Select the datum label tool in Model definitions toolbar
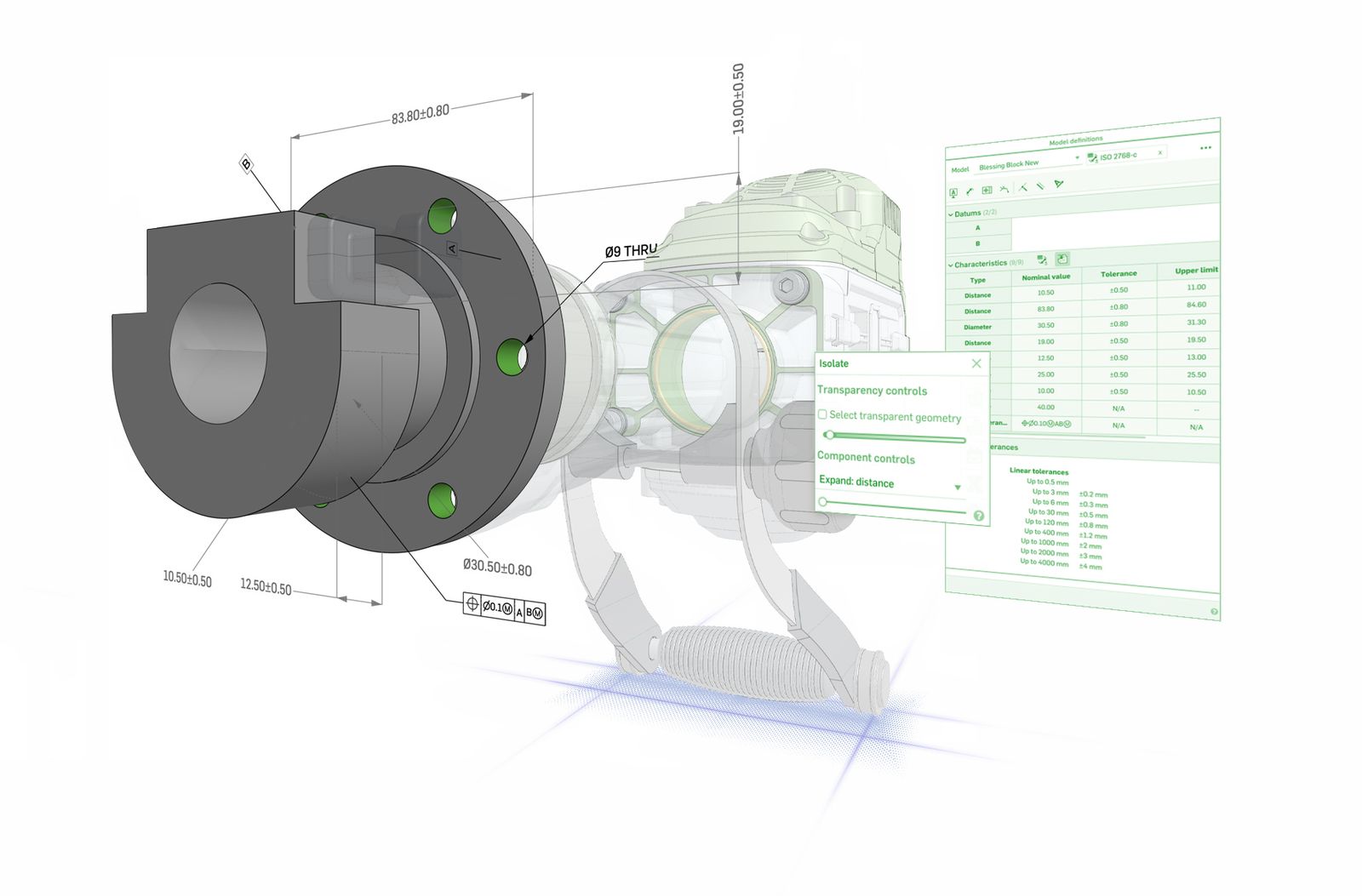This screenshot has width=1362, height=896. point(953,191)
